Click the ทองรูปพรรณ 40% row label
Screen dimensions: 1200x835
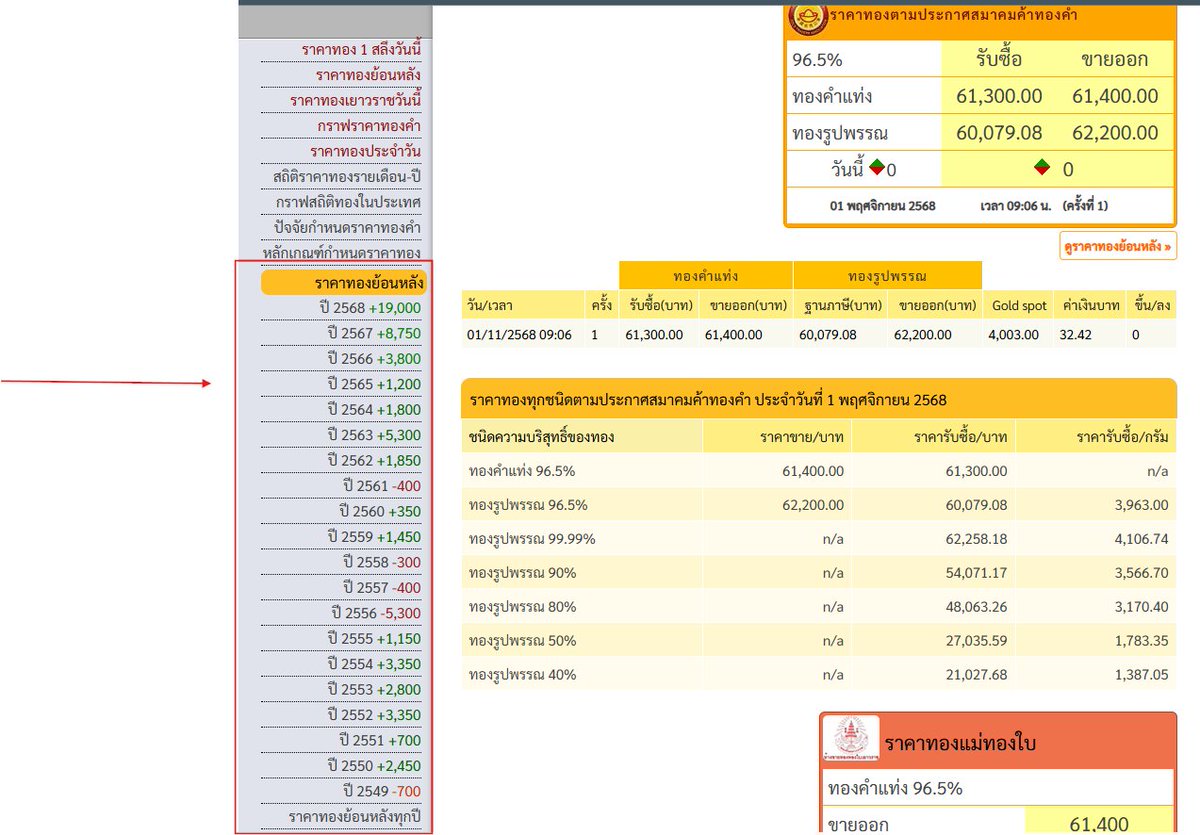[x=522, y=675]
